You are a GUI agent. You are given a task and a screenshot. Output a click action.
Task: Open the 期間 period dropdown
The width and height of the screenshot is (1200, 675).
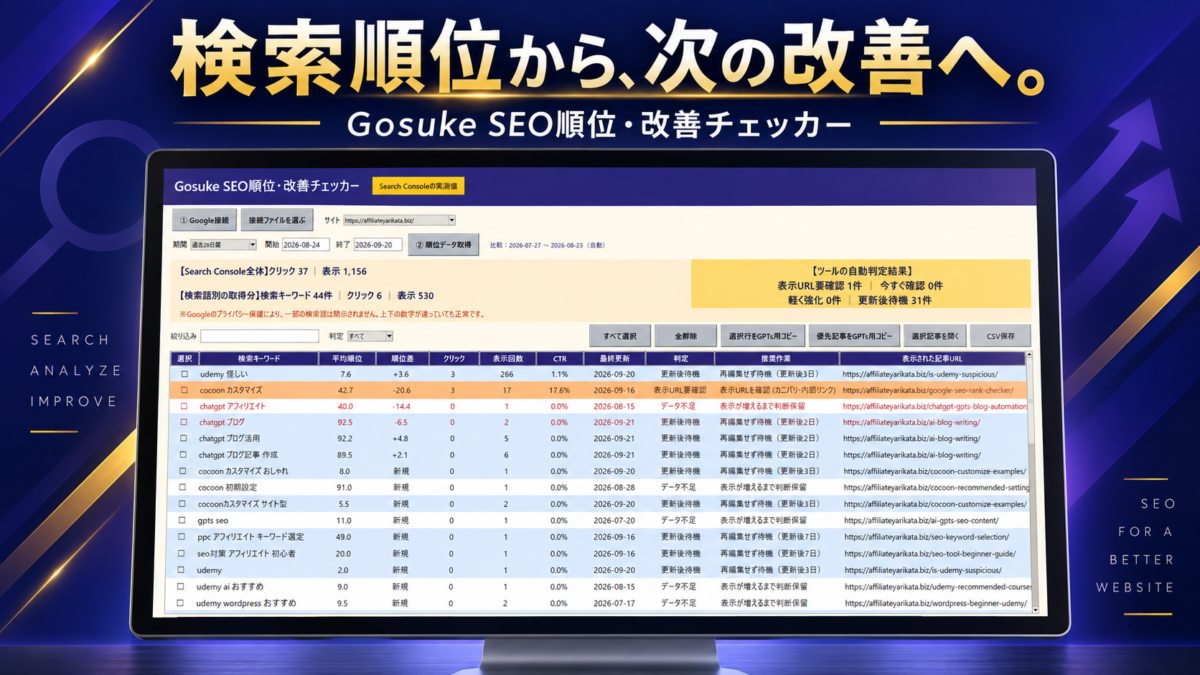click(x=223, y=244)
